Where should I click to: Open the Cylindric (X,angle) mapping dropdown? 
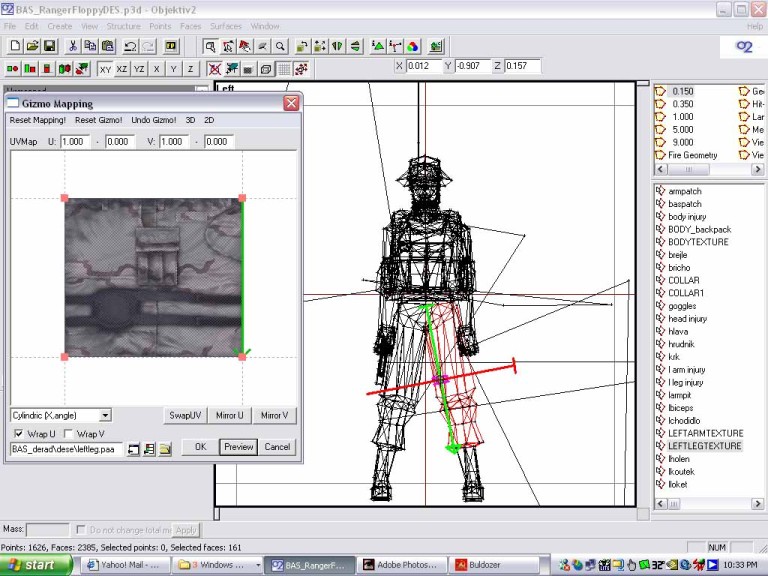coord(105,414)
